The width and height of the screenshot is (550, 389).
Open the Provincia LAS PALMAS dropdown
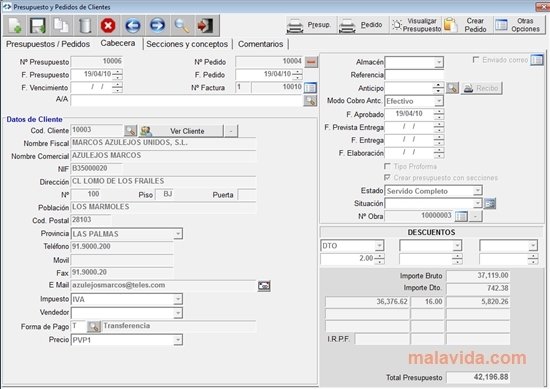pyautogui.click(x=178, y=234)
